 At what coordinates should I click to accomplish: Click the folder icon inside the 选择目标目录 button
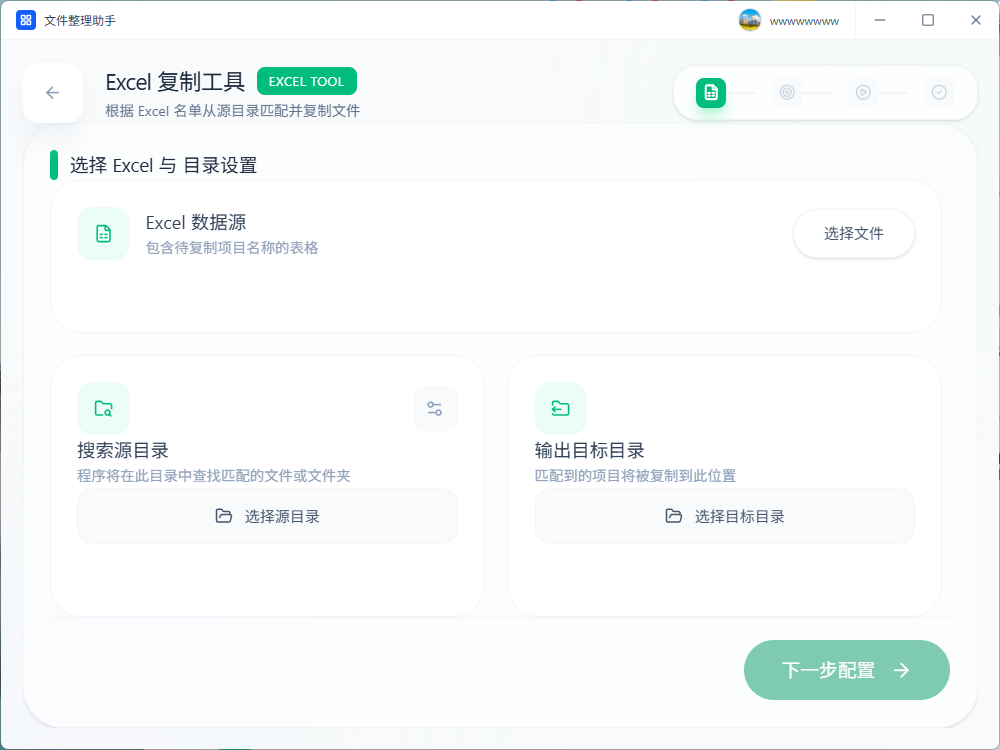point(672,516)
